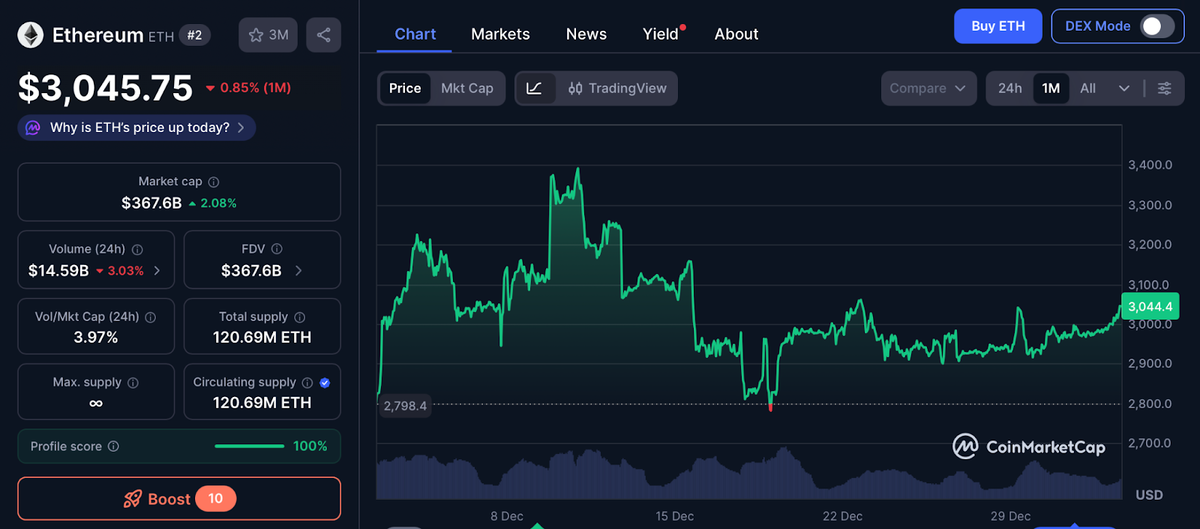Screen dimensions: 1200x529
Task: Click the USD currency label
Action: [x=1149, y=495]
